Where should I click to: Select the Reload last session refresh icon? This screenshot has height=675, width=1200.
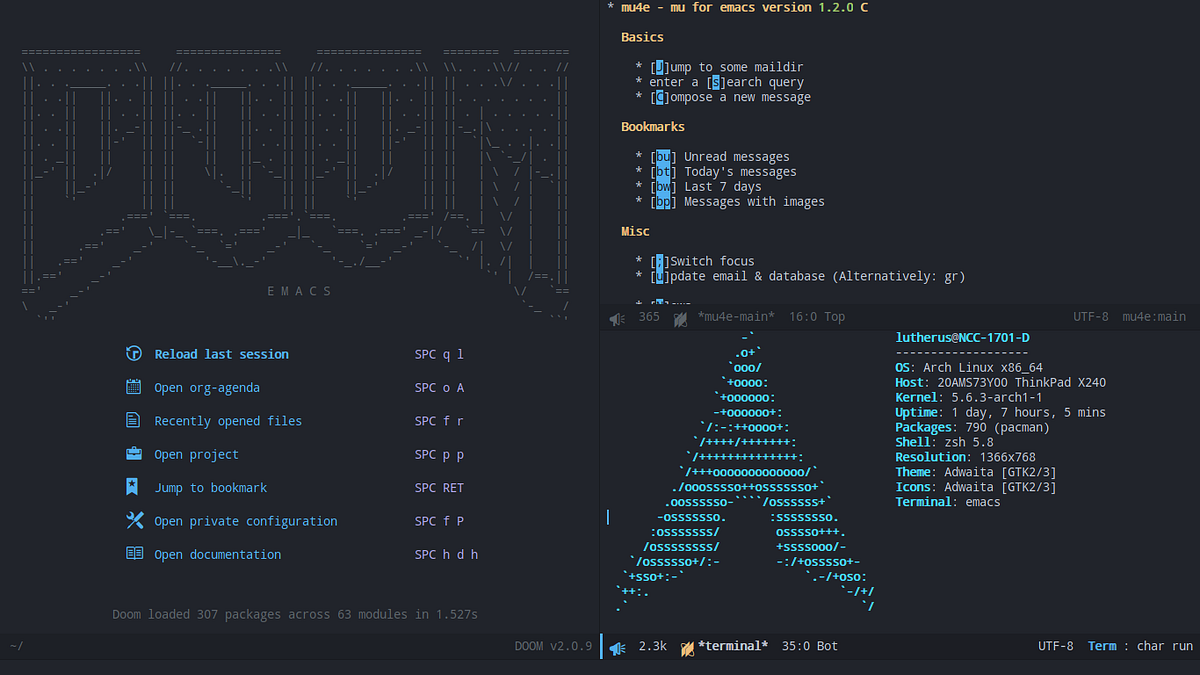tap(134, 353)
